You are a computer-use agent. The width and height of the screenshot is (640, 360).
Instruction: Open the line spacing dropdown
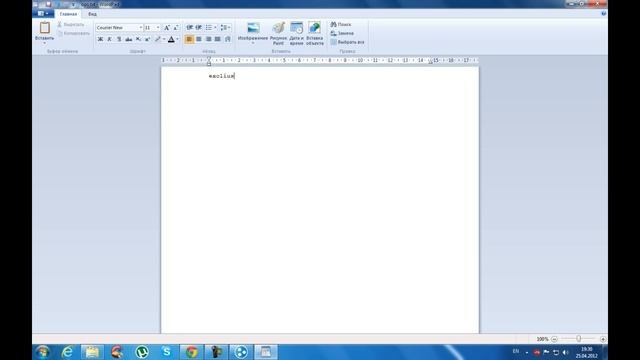click(x=225, y=27)
